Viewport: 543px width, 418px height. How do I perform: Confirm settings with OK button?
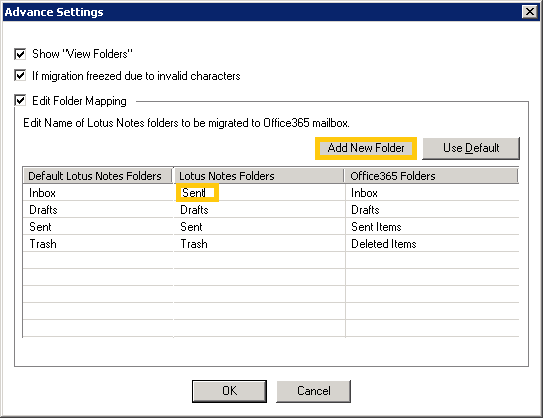pos(229,391)
